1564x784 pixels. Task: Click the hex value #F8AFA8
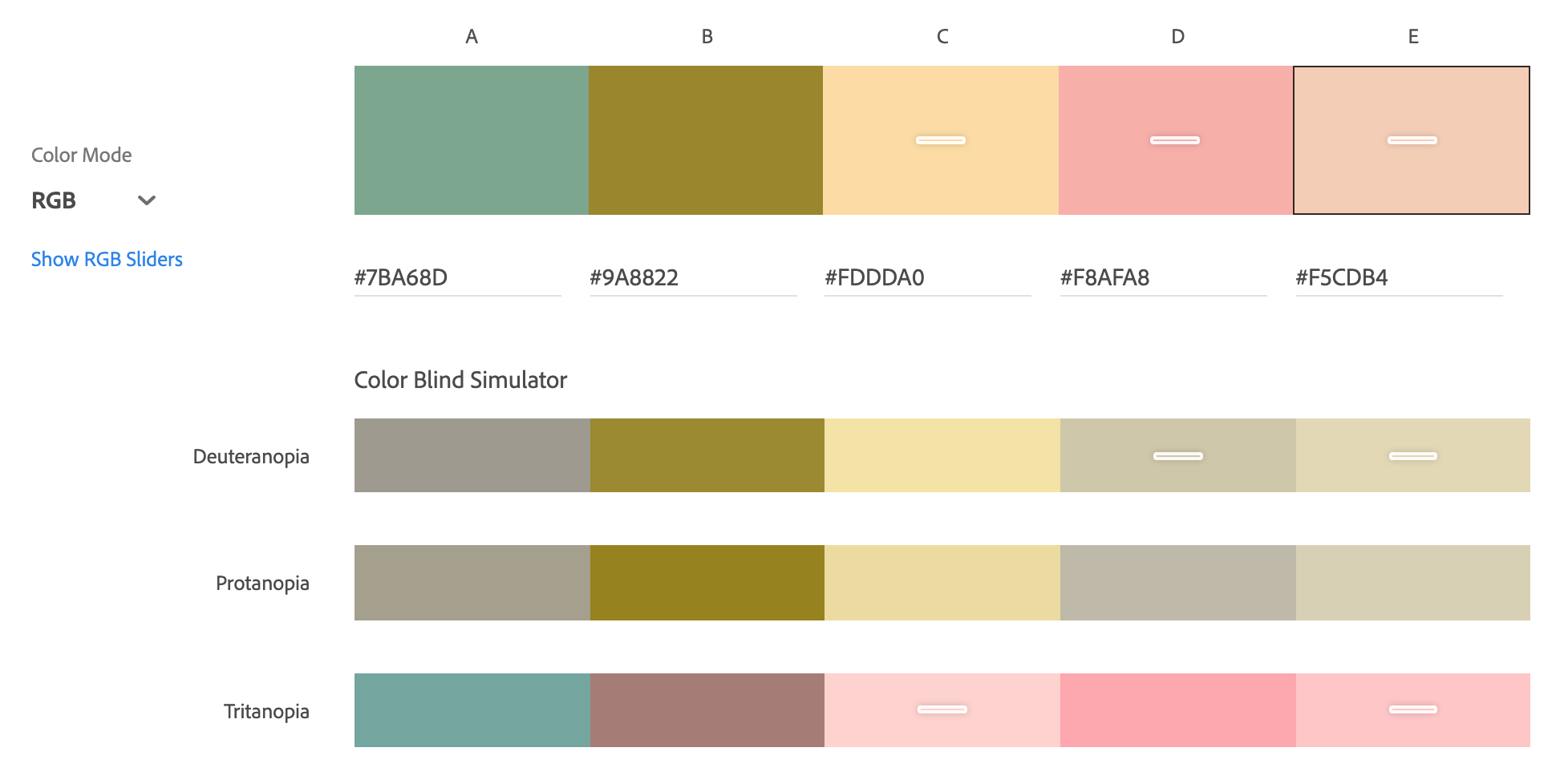coord(1163,277)
